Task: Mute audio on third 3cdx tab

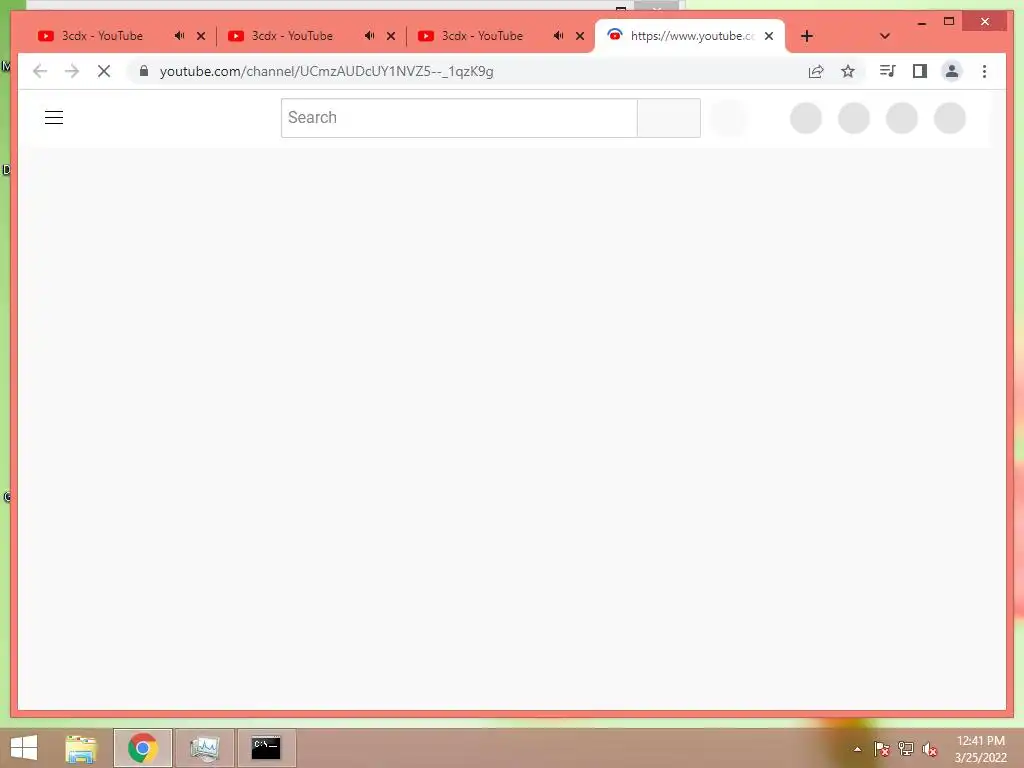Action: coord(558,36)
